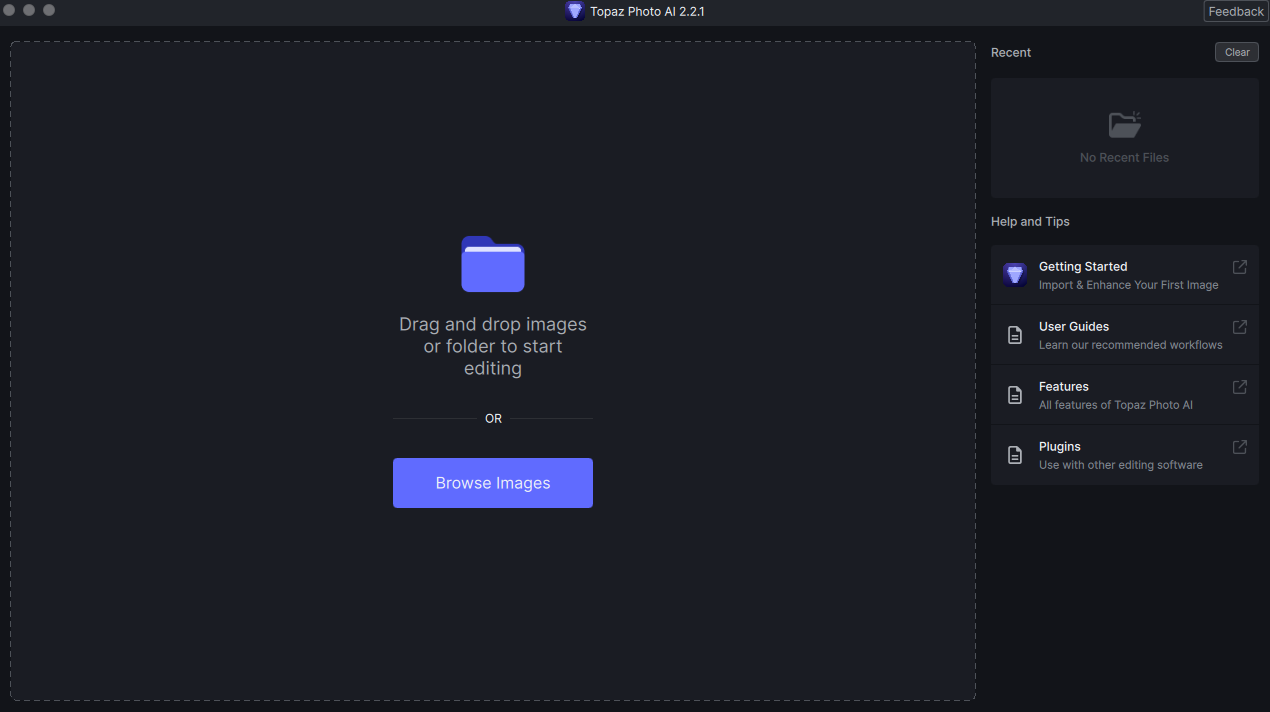Close the Topaz Photo AI window
Viewport: 1270px width, 712px height.
pyautogui.click(x=10, y=10)
